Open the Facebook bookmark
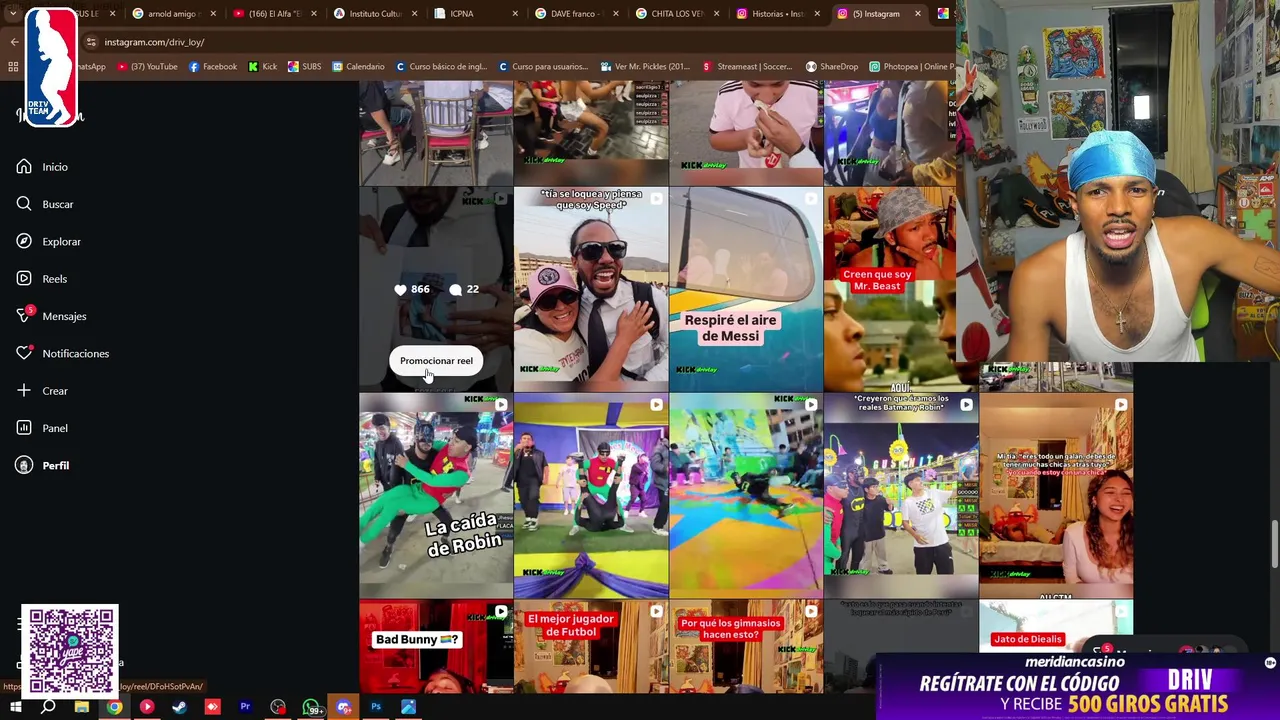This screenshot has width=1280, height=720. click(213, 67)
